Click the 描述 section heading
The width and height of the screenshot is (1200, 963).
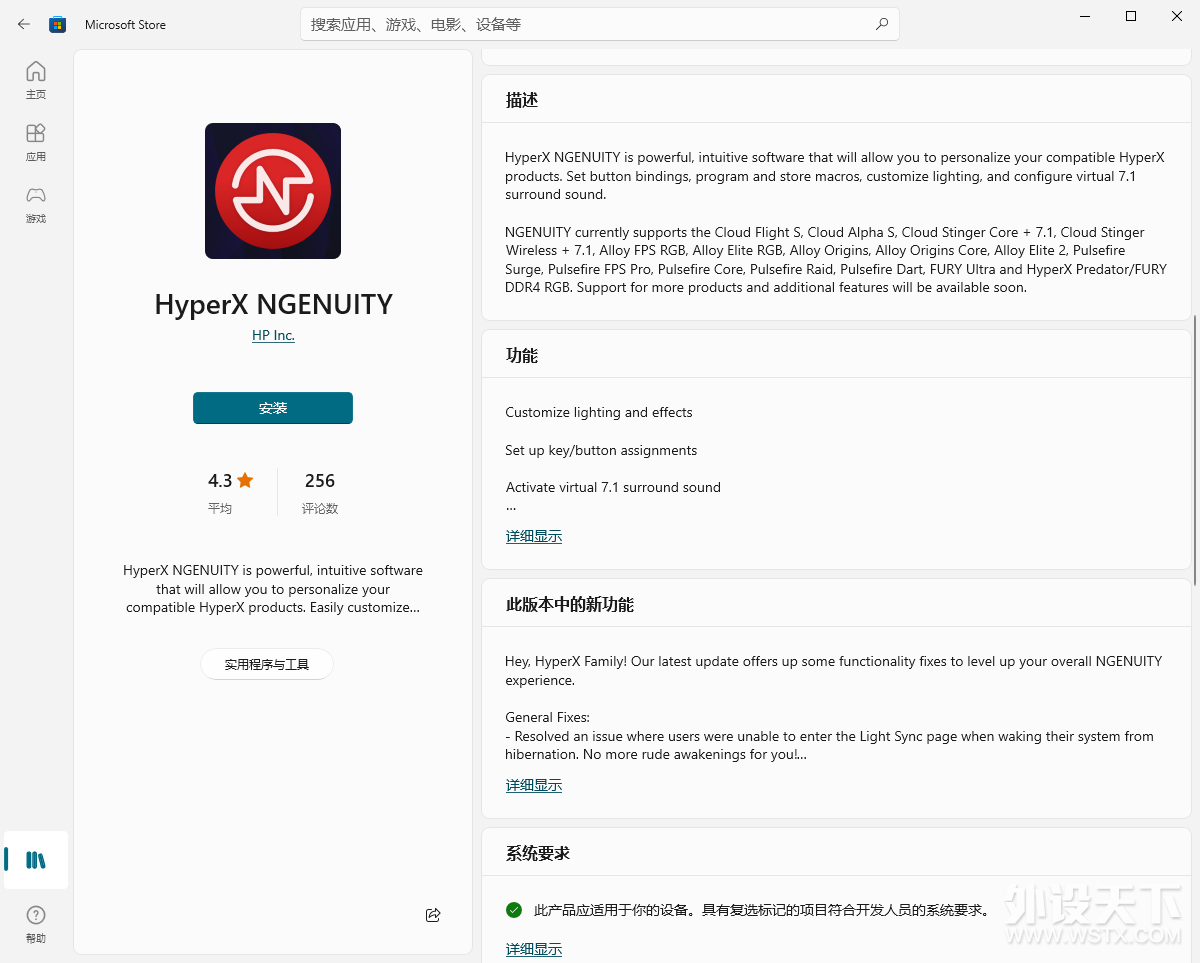click(x=522, y=100)
